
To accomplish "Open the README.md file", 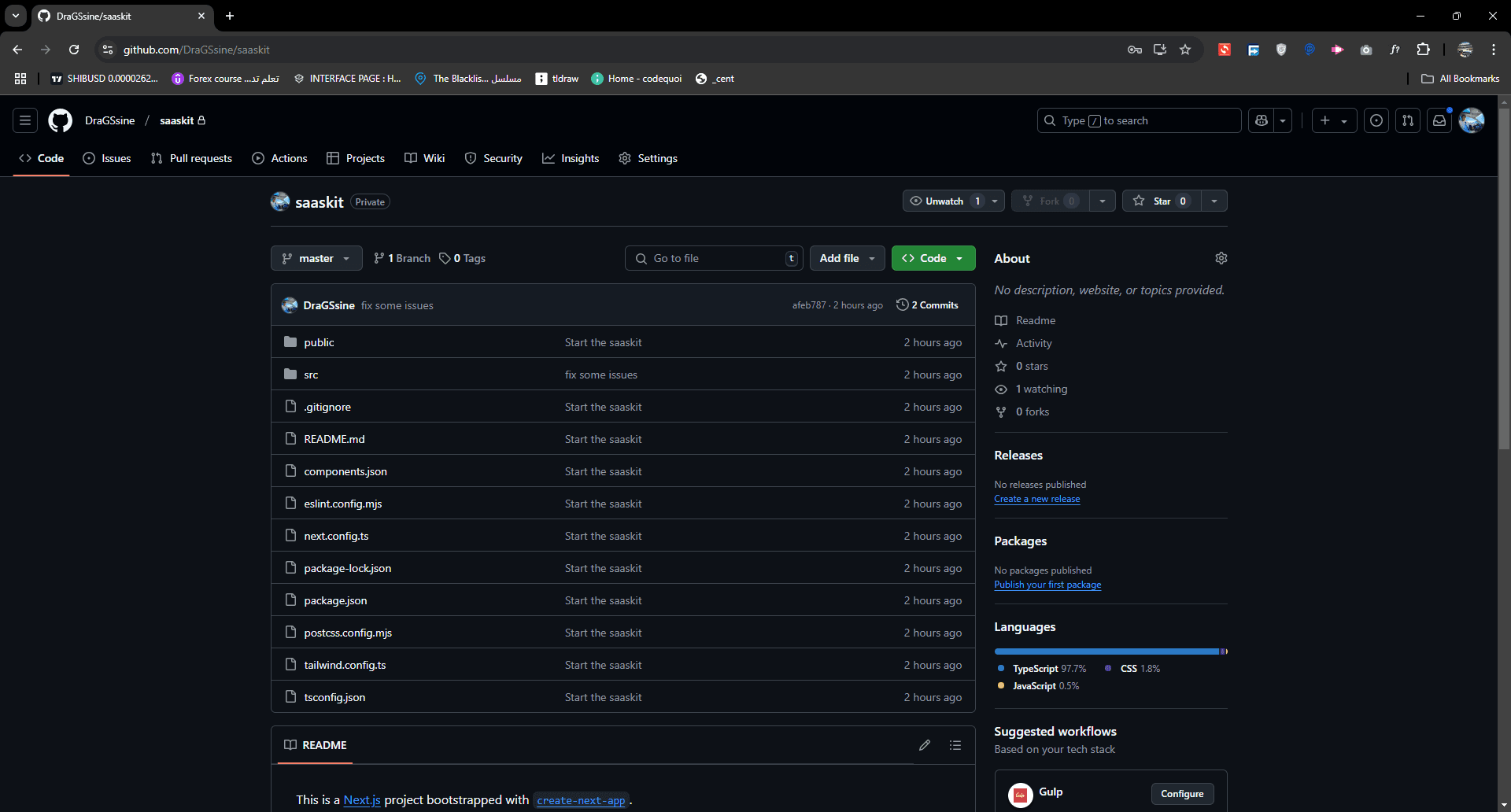I will point(334,439).
